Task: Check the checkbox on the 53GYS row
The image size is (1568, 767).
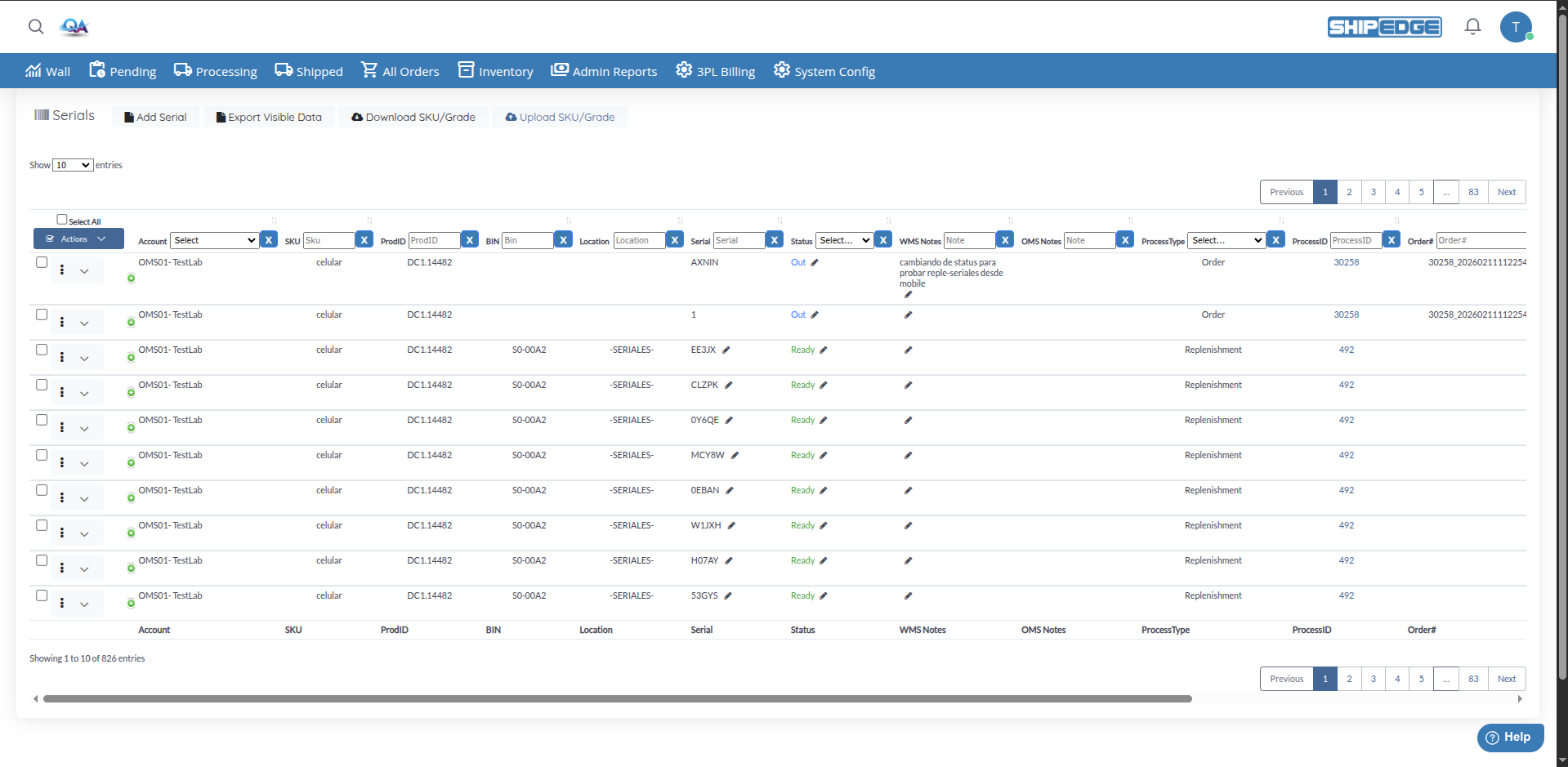Action: (x=42, y=596)
